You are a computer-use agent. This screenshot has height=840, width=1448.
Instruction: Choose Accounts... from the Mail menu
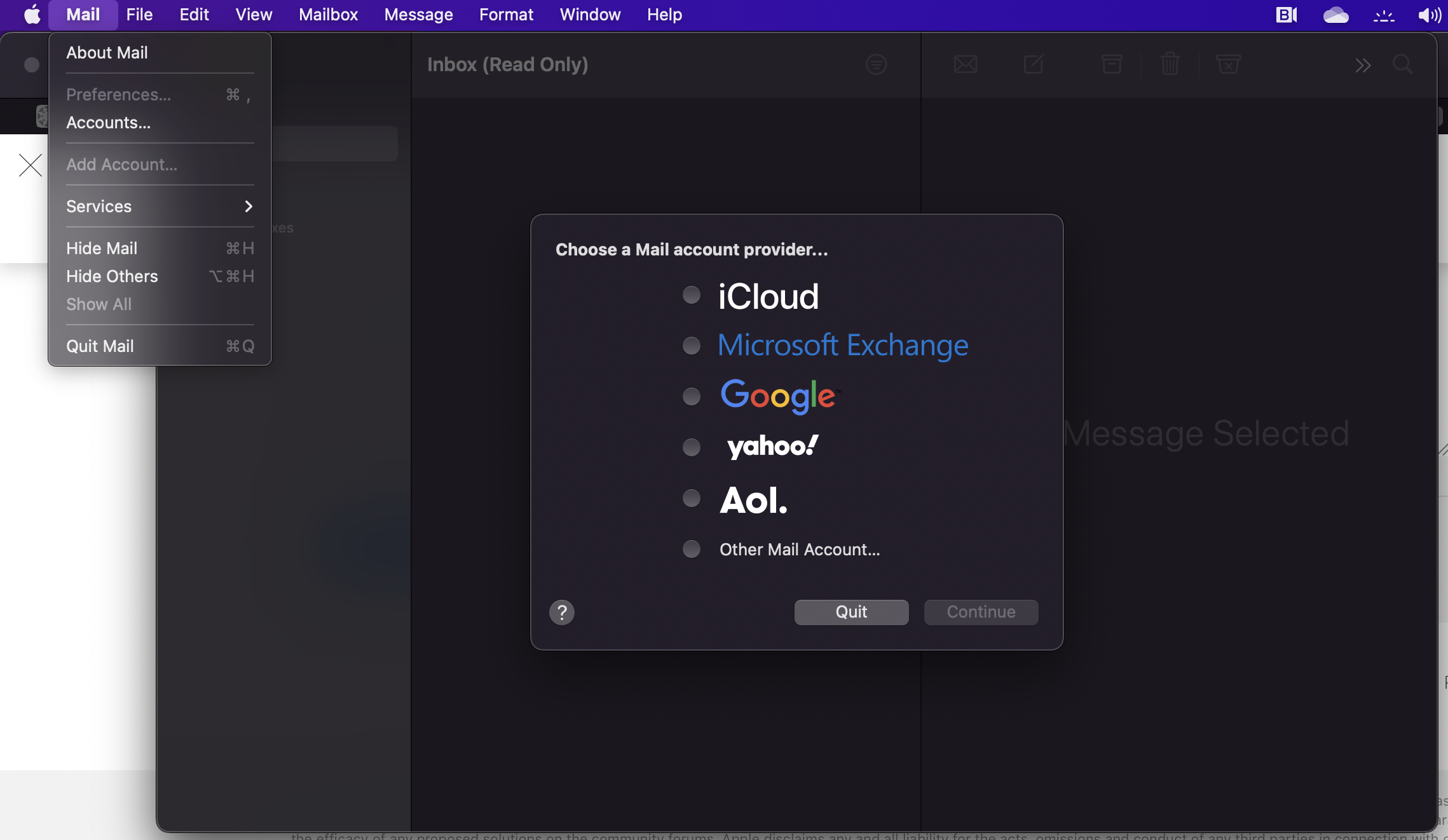(x=109, y=123)
